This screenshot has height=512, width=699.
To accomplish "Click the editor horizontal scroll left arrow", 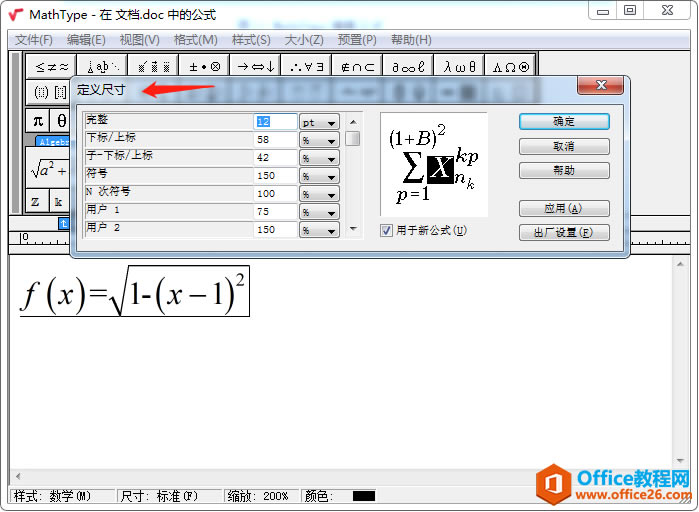I will coord(18,476).
